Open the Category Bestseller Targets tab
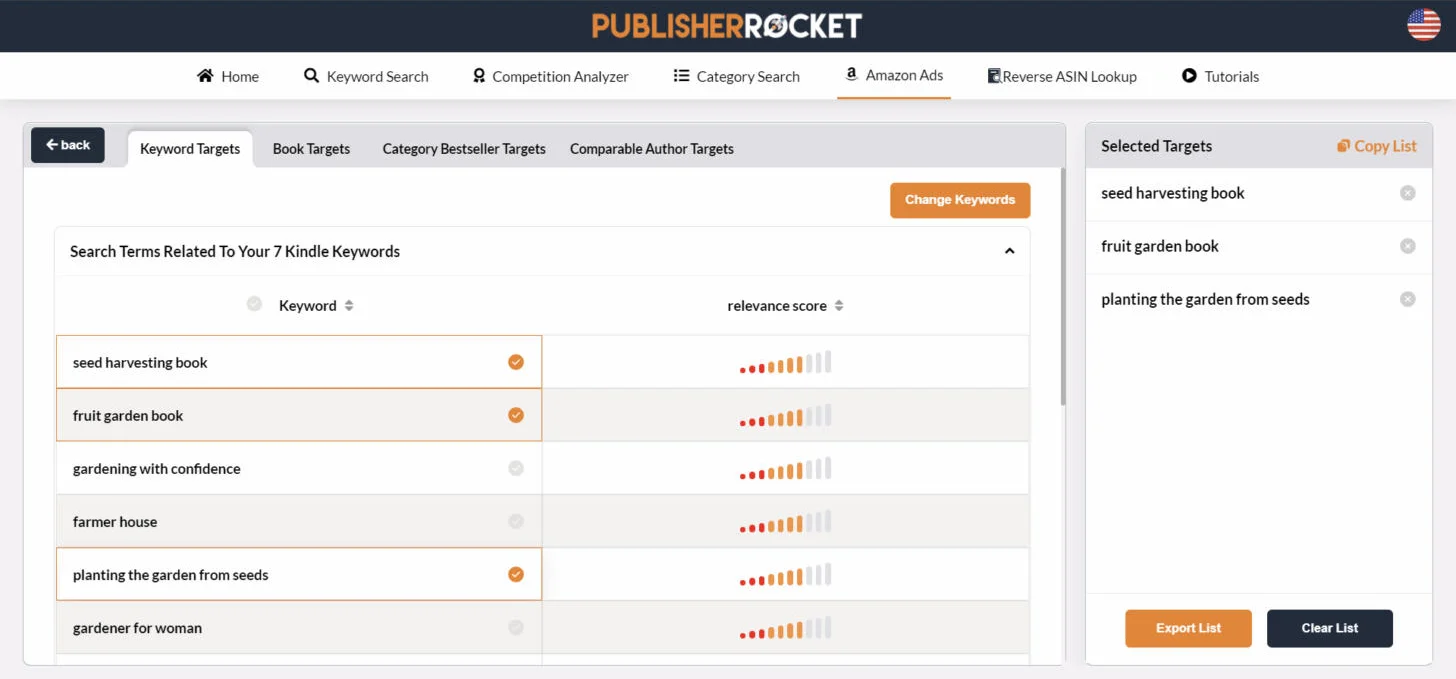This screenshot has height=679, width=1456. pyautogui.click(x=464, y=149)
